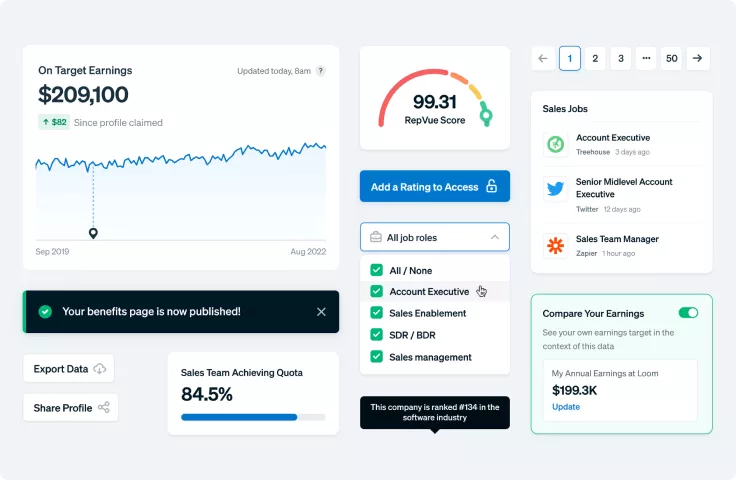Open the Sales Team Manager job listing

coord(617,239)
